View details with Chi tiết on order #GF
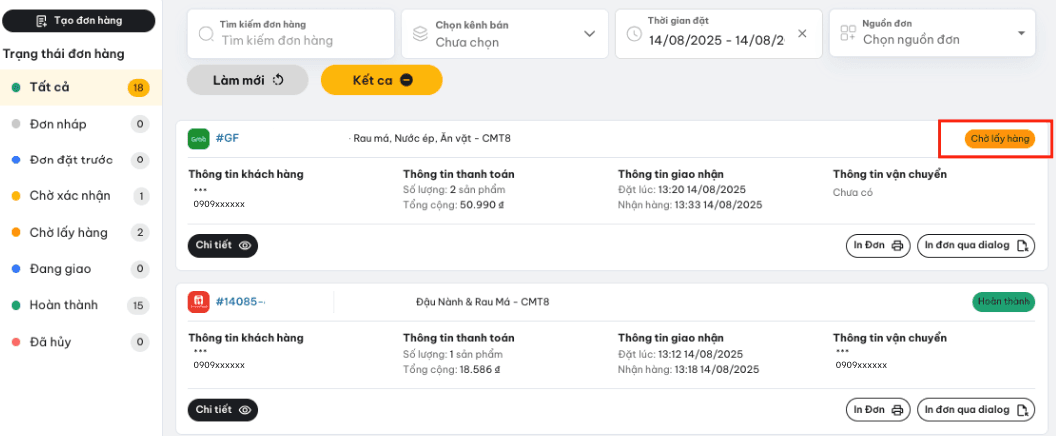The height and width of the screenshot is (436, 1056). (223, 245)
